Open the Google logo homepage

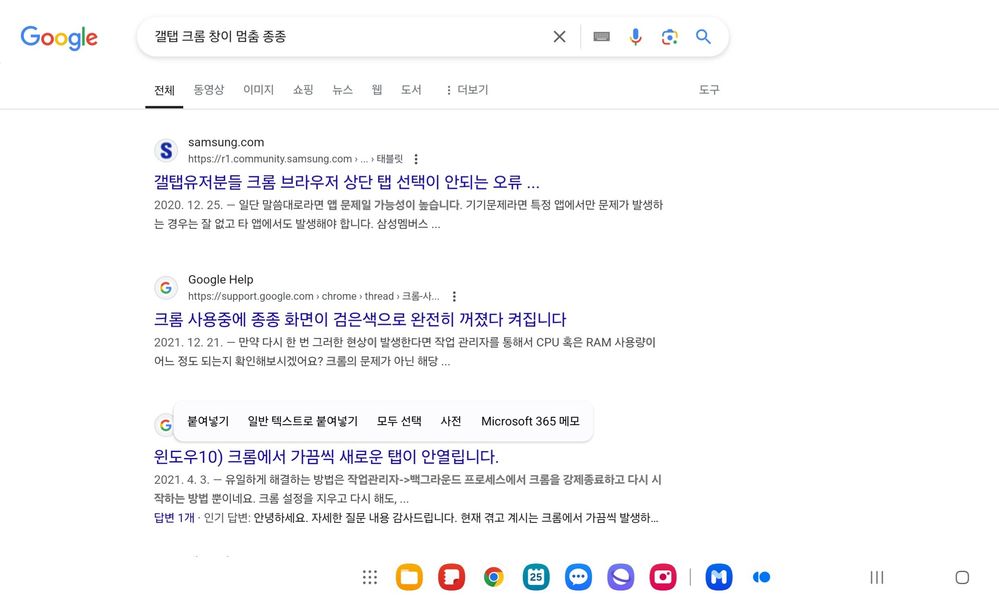(x=59, y=38)
